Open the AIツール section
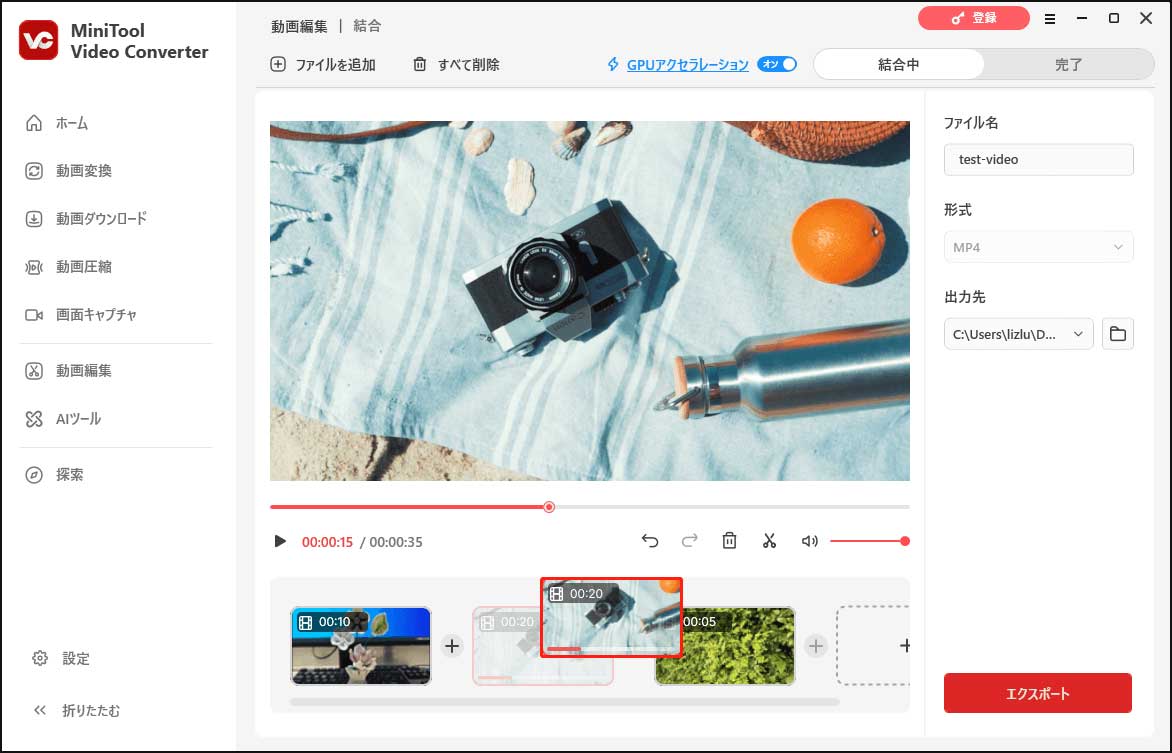Viewport: 1172px width, 753px height. pos(64,419)
